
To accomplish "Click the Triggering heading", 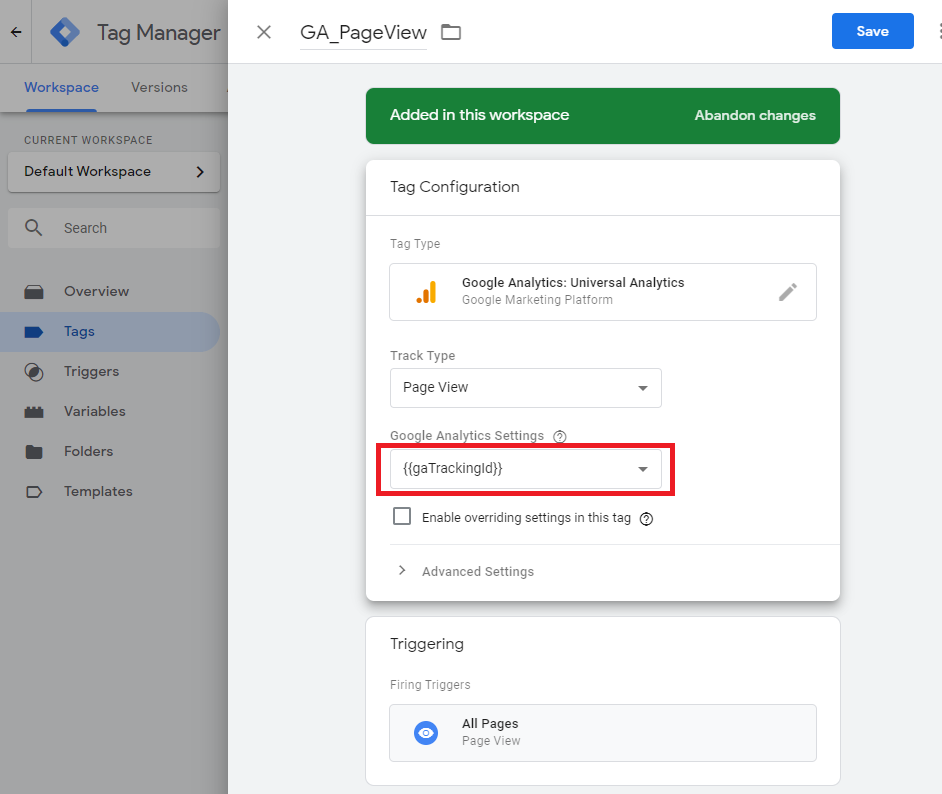I will click(427, 644).
